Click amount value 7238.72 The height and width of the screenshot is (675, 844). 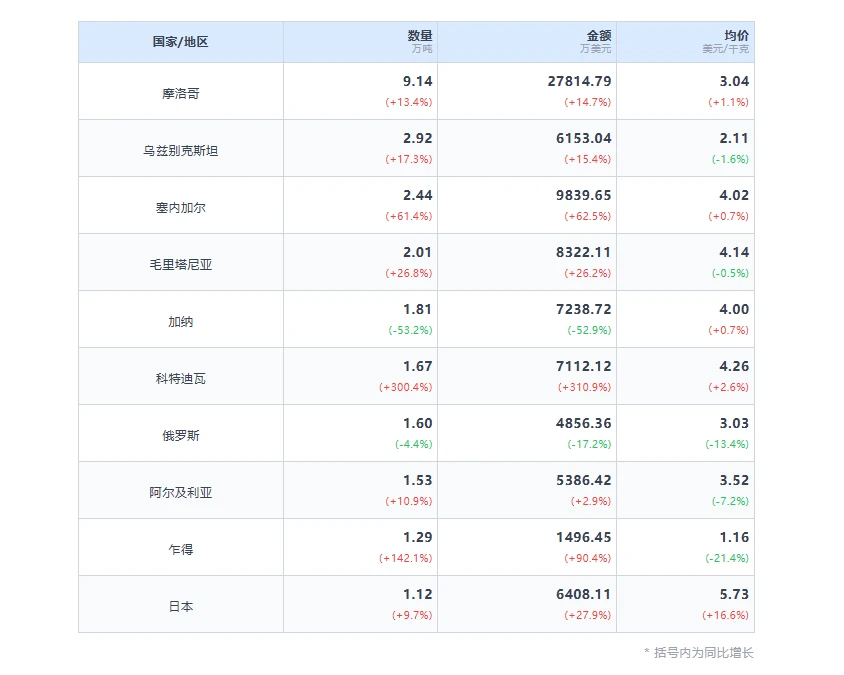pyautogui.click(x=584, y=310)
